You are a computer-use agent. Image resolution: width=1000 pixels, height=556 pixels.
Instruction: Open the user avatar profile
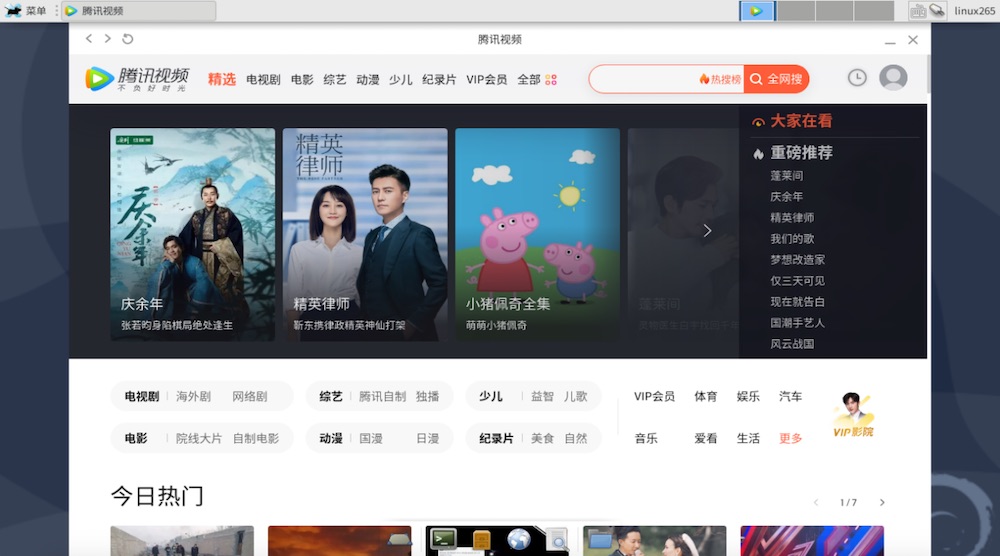click(x=893, y=78)
